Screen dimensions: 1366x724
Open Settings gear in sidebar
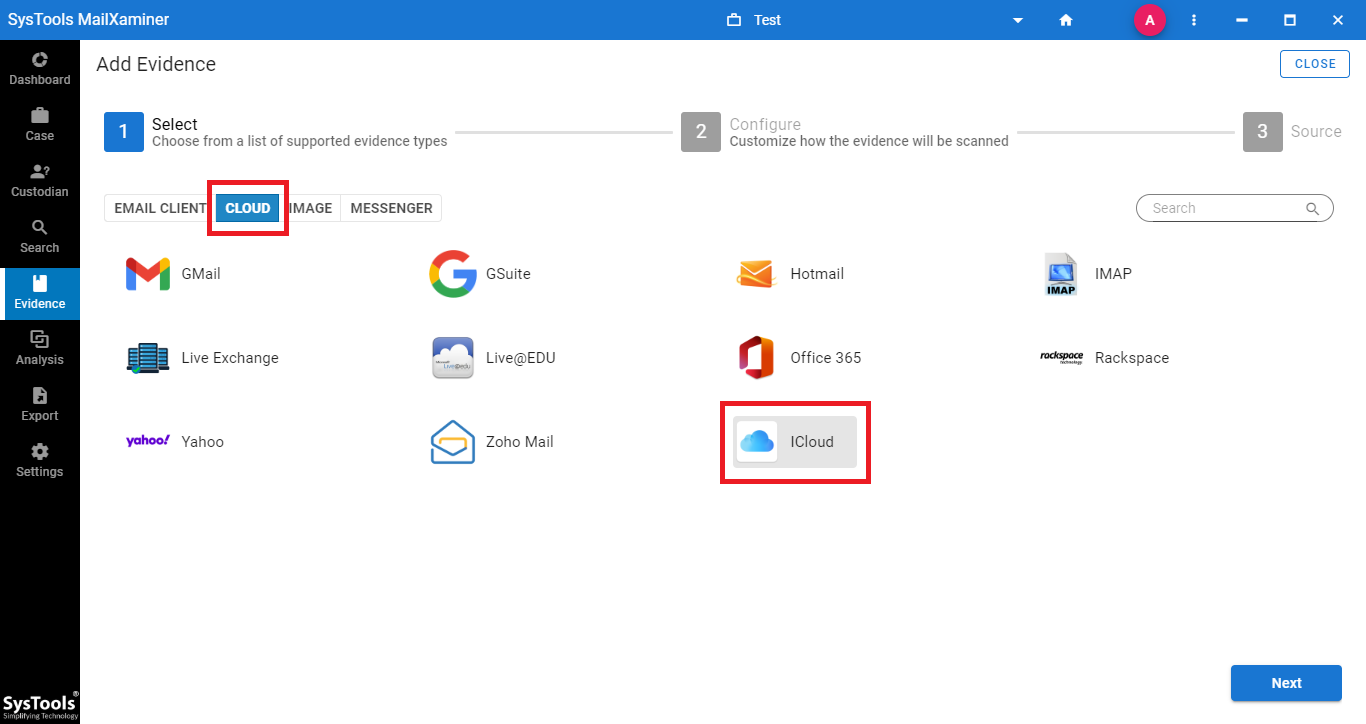40,460
